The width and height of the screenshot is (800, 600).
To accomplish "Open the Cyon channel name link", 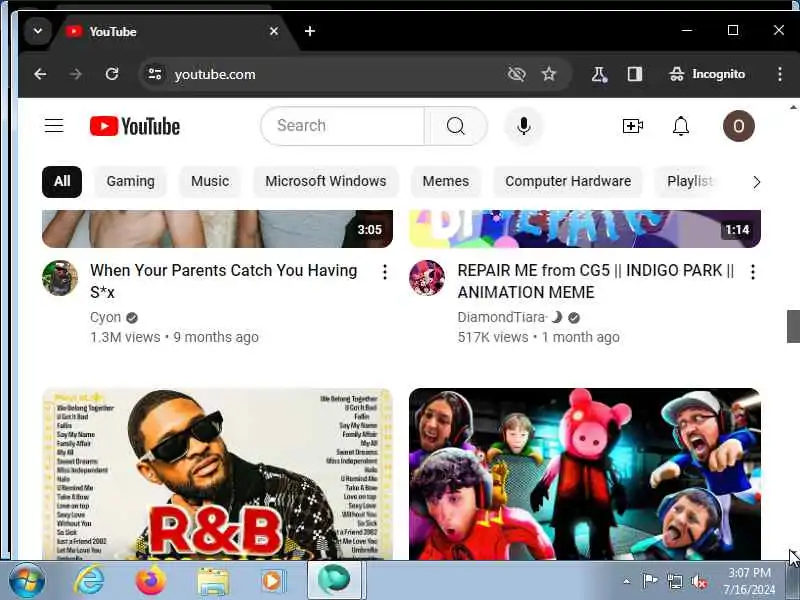I will coord(106,317).
